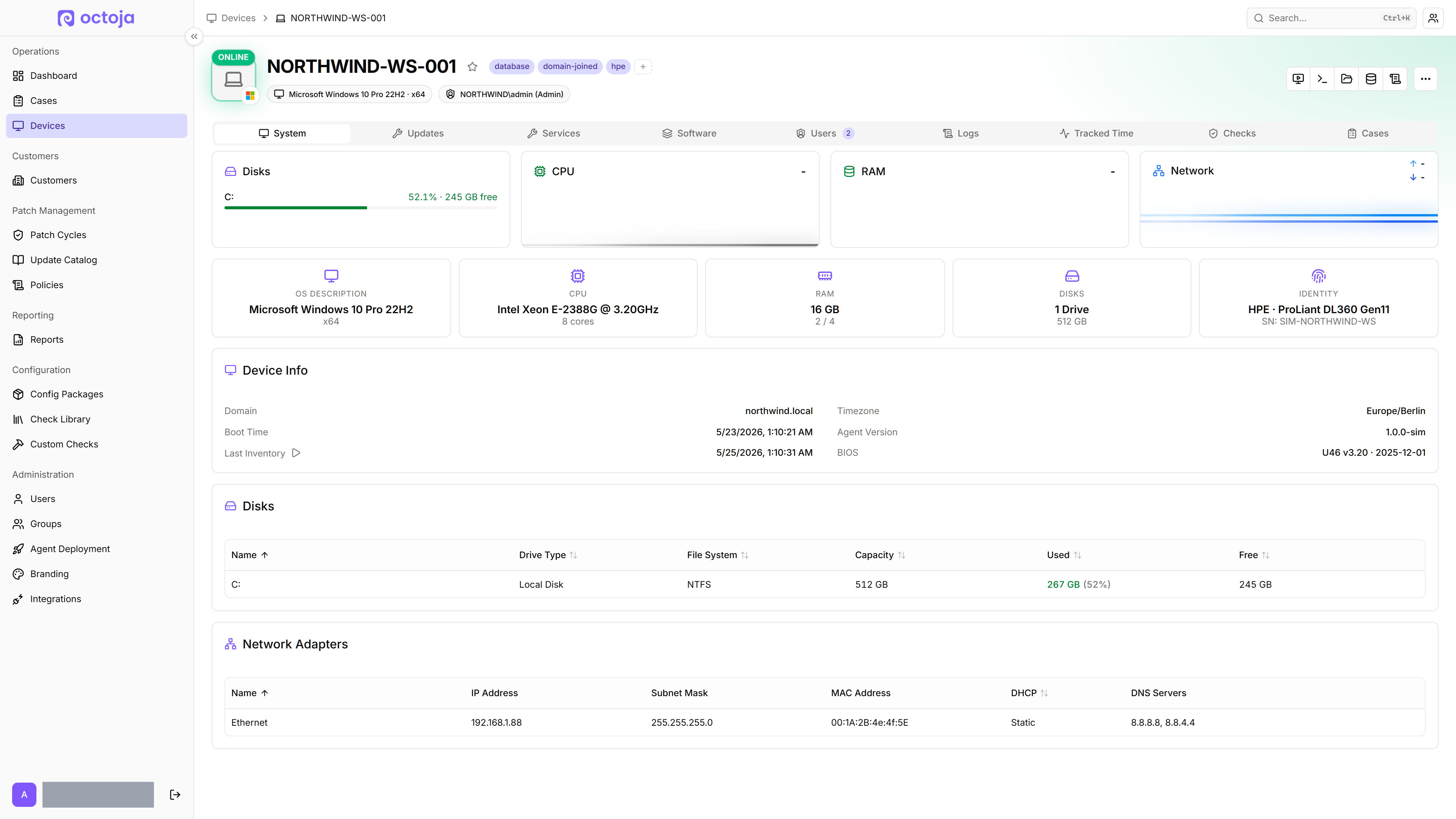Open Reports in sidebar
Viewport: 1456px width, 819px height.
coord(97,340)
